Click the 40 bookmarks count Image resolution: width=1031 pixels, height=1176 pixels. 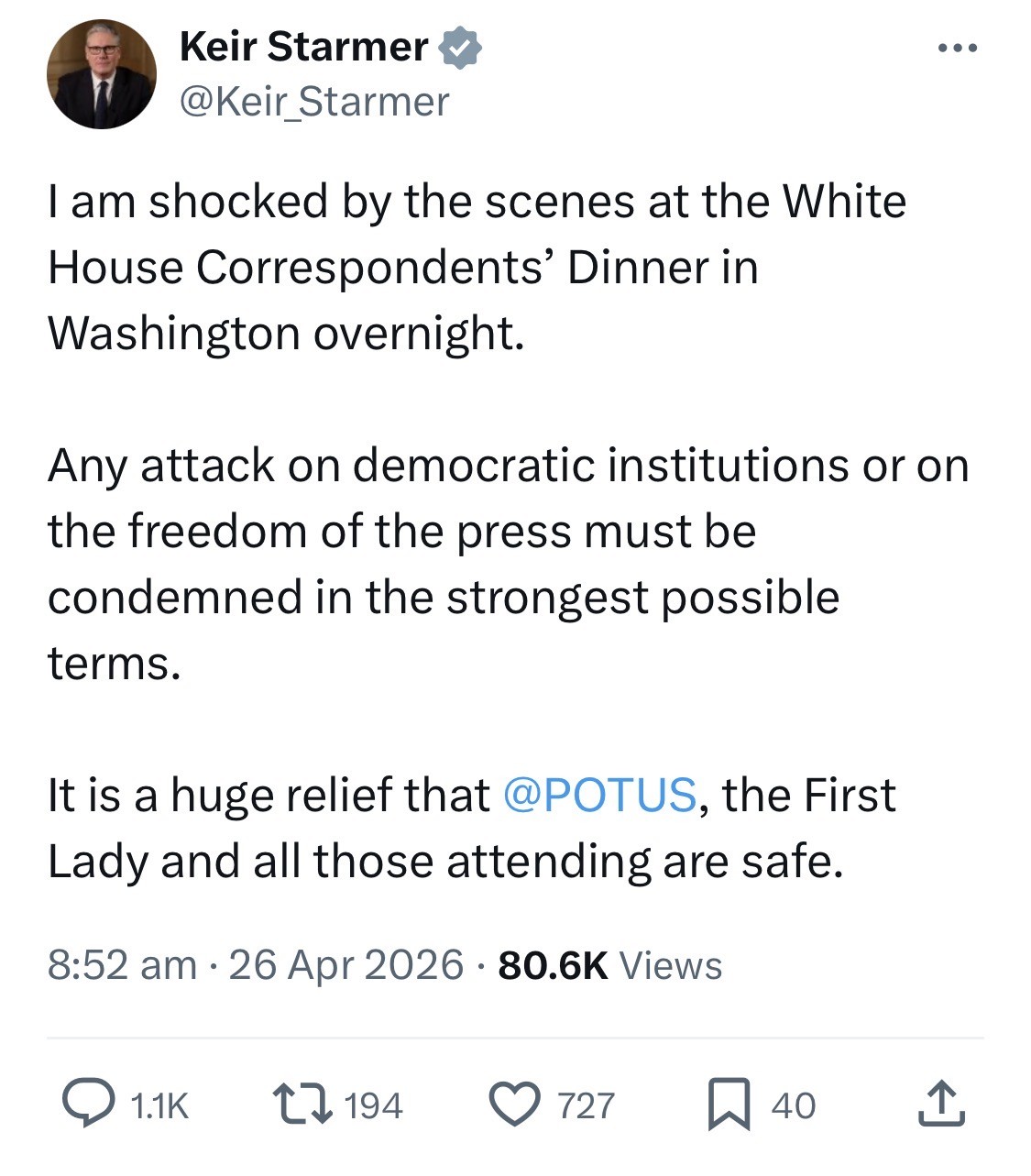[x=794, y=1105]
